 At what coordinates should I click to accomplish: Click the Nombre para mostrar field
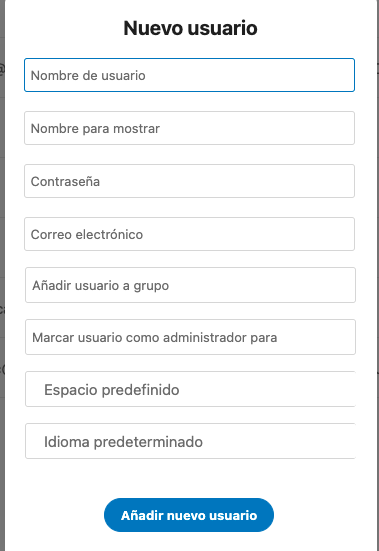click(x=189, y=128)
